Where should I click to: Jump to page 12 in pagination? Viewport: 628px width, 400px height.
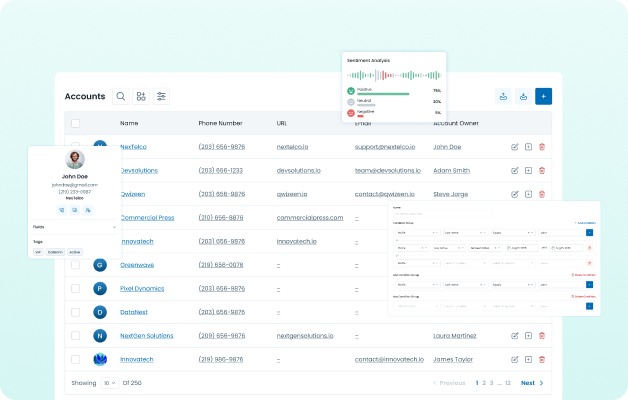(508, 383)
